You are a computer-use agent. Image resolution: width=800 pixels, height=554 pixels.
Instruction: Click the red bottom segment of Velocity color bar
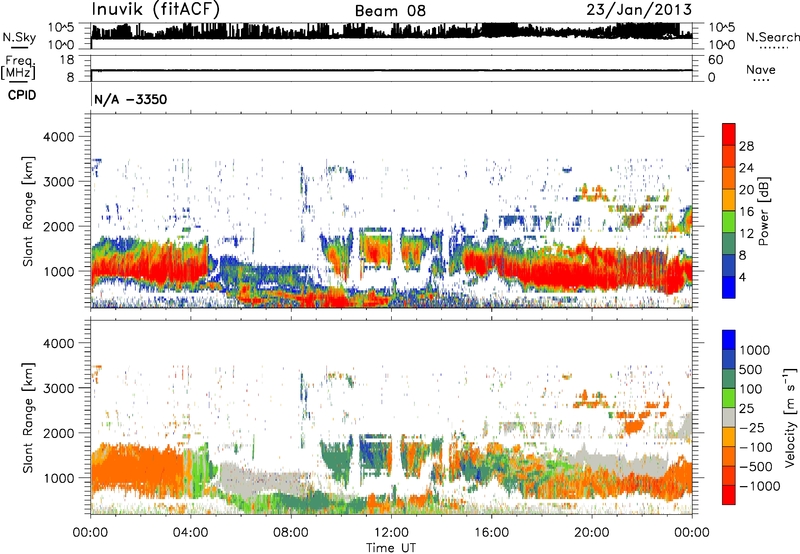[x=729, y=495]
